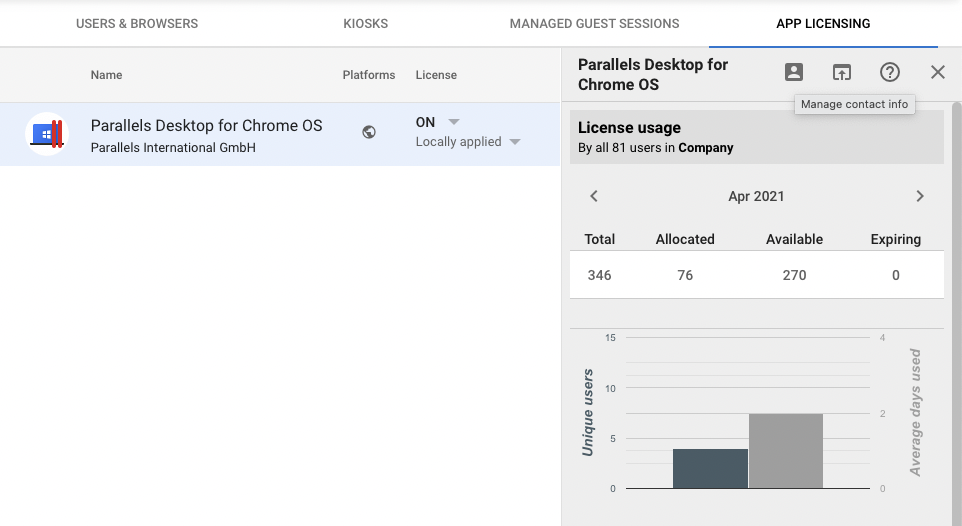Select the App Licensing tab
The image size is (962, 526).
click(823, 24)
